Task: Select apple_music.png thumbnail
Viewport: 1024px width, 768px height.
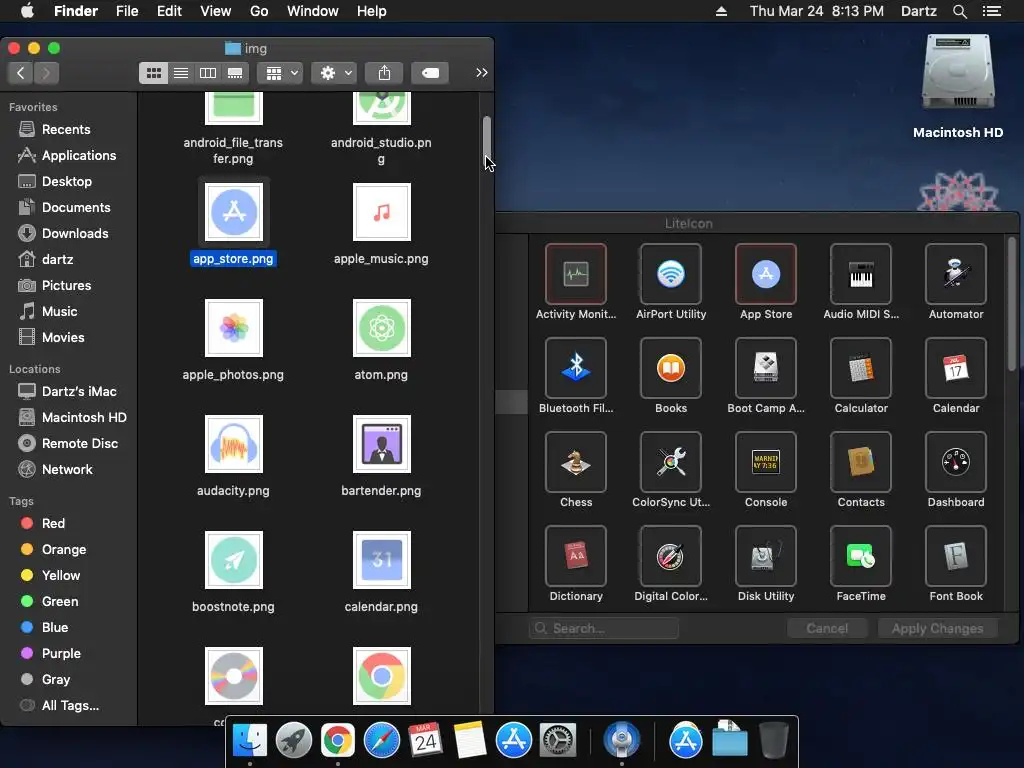Action: click(x=382, y=212)
